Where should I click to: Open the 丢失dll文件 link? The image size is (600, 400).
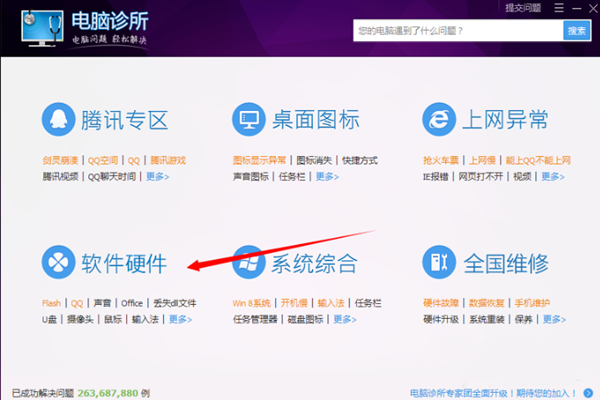174,303
